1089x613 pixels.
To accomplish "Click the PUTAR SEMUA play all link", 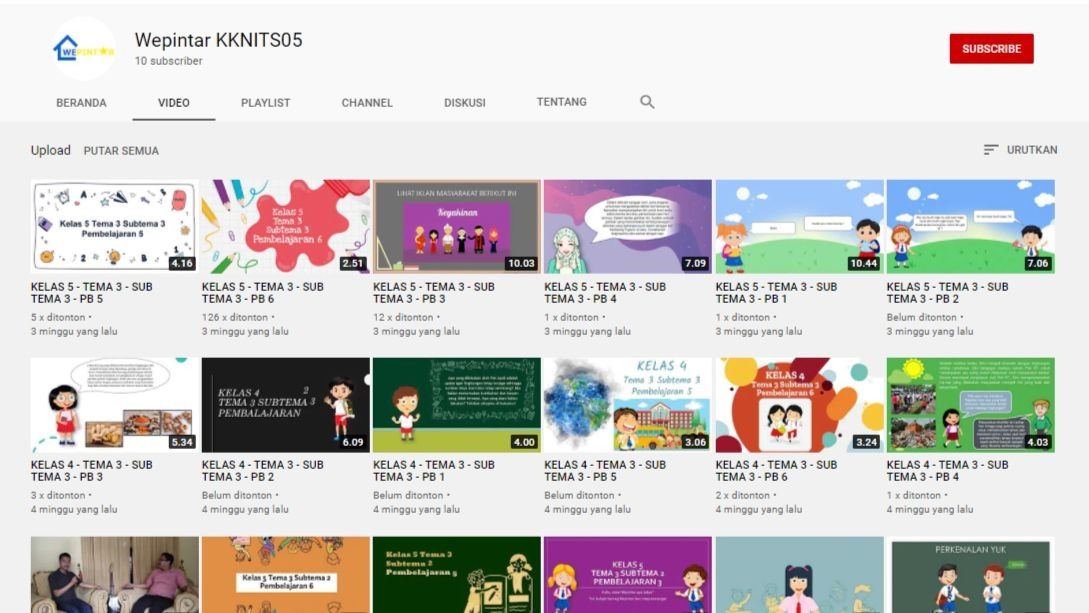I will (x=121, y=151).
